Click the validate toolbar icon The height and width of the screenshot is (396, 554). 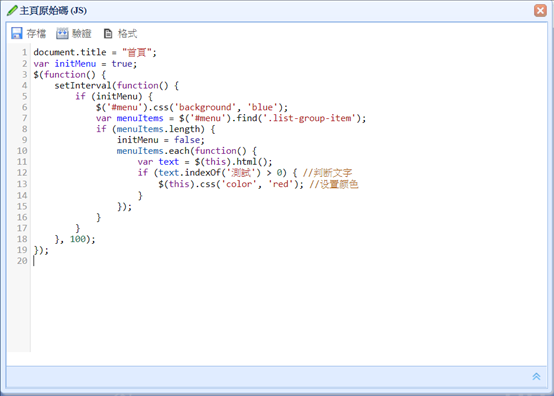pyautogui.click(x=62, y=33)
